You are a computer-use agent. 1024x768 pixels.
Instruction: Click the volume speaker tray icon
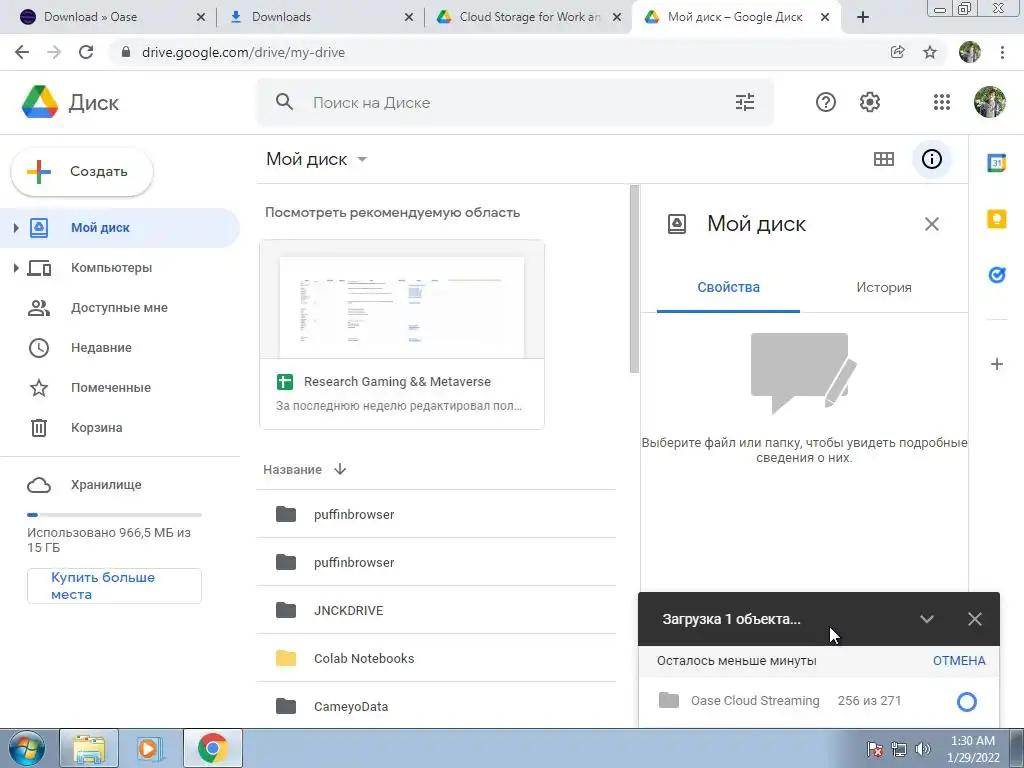click(923, 749)
